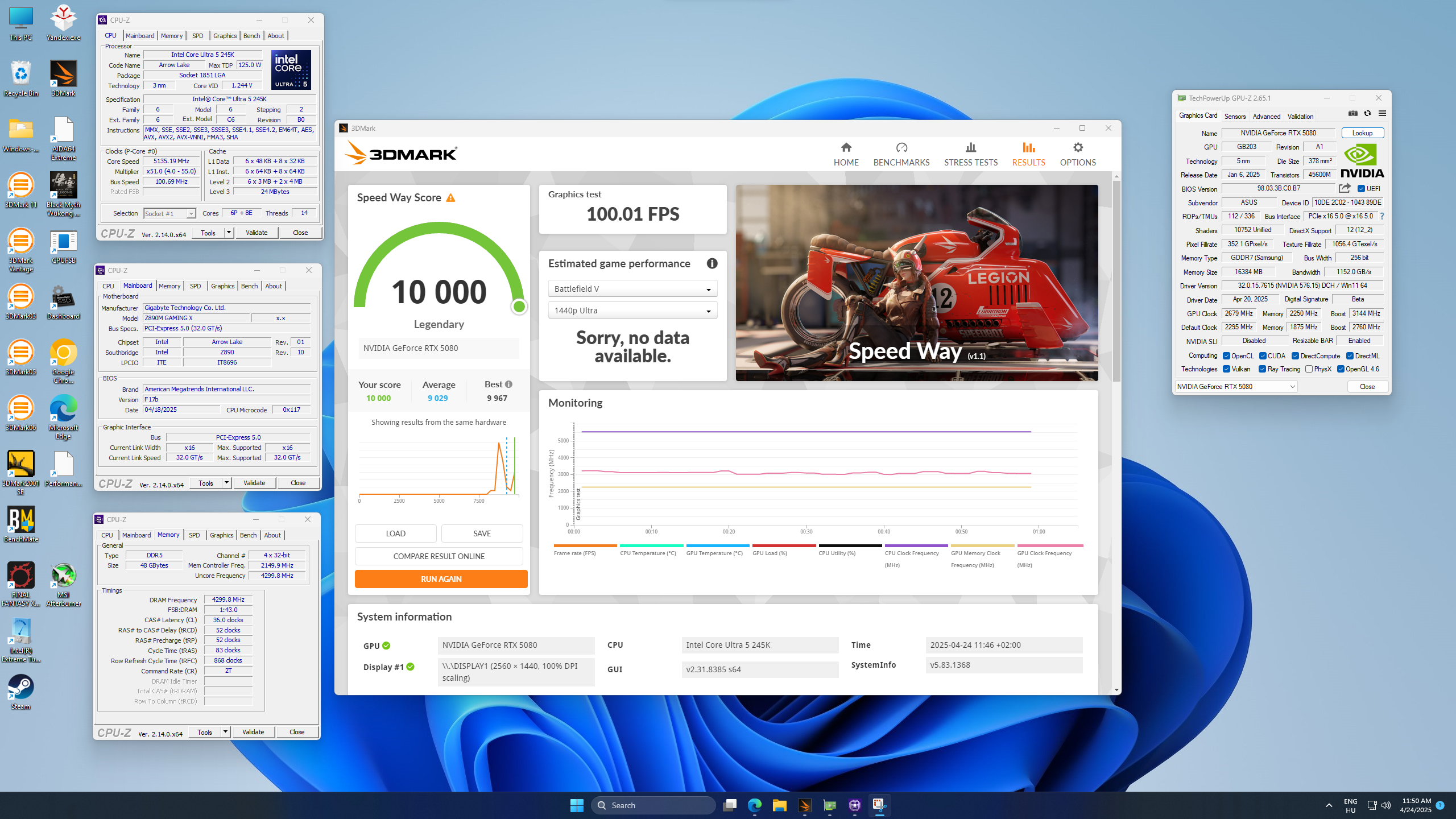Toggle UEFI checkbox in GPU-Z
This screenshot has height=819, width=1456.
1362,189
